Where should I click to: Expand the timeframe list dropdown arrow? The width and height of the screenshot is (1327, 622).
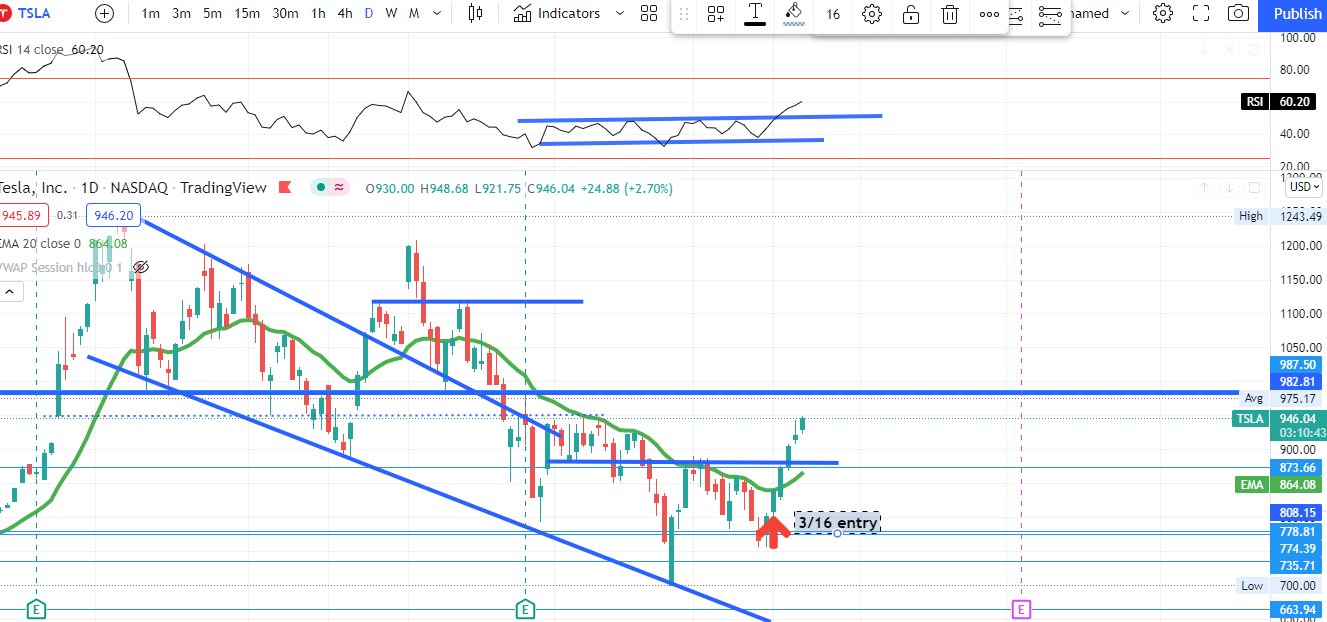coord(437,13)
